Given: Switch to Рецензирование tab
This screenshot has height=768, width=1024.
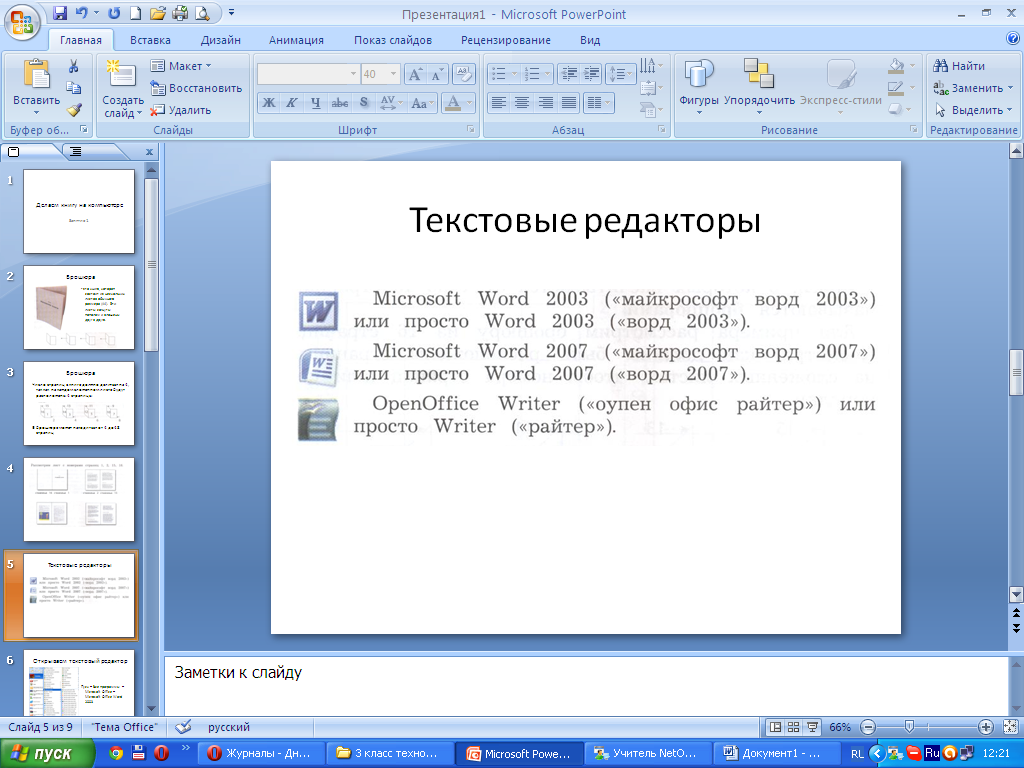Looking at the screenshot, I should coord(506,40).
